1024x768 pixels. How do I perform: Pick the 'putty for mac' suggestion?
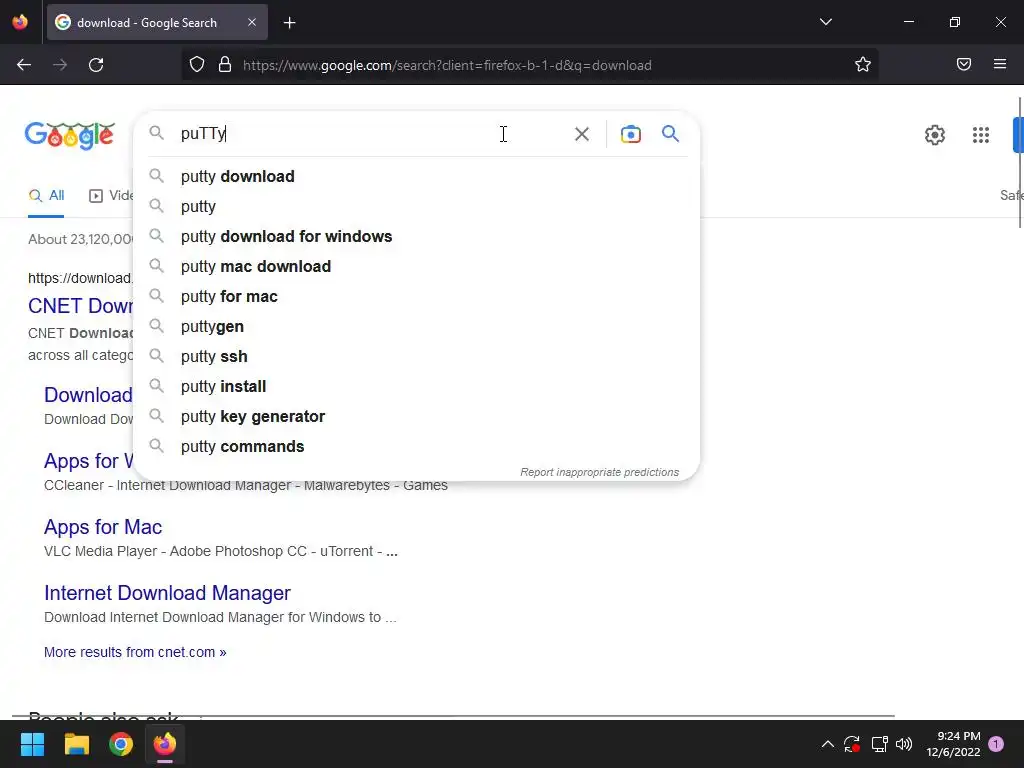click(417, 296)
